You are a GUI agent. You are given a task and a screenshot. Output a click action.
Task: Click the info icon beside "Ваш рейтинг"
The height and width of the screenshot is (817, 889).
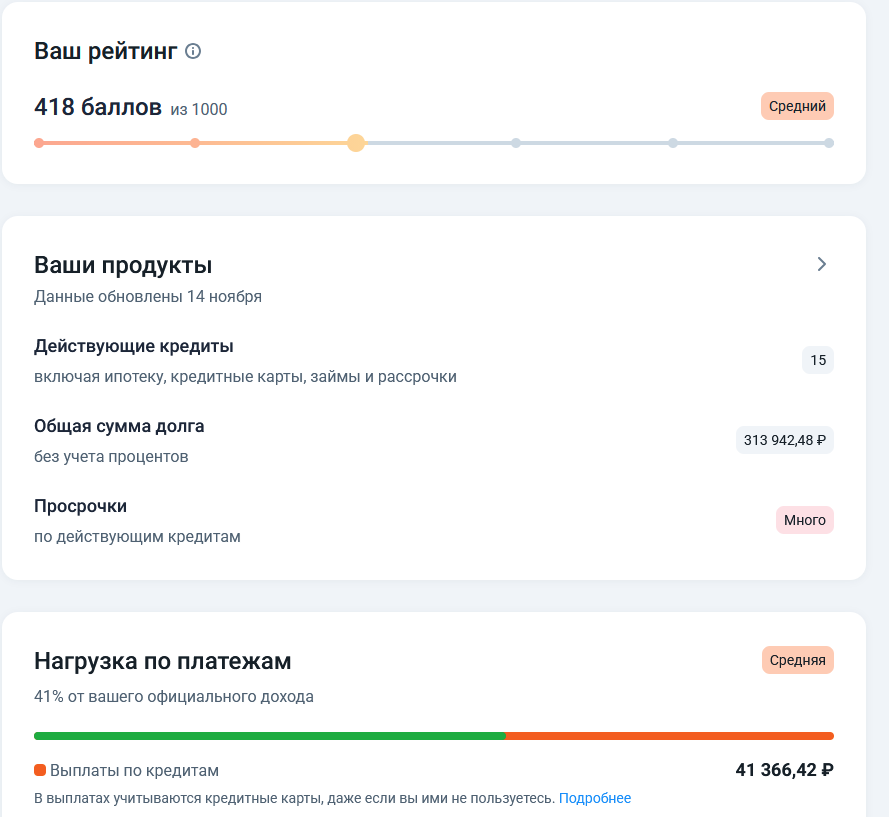tap(194, 51)
